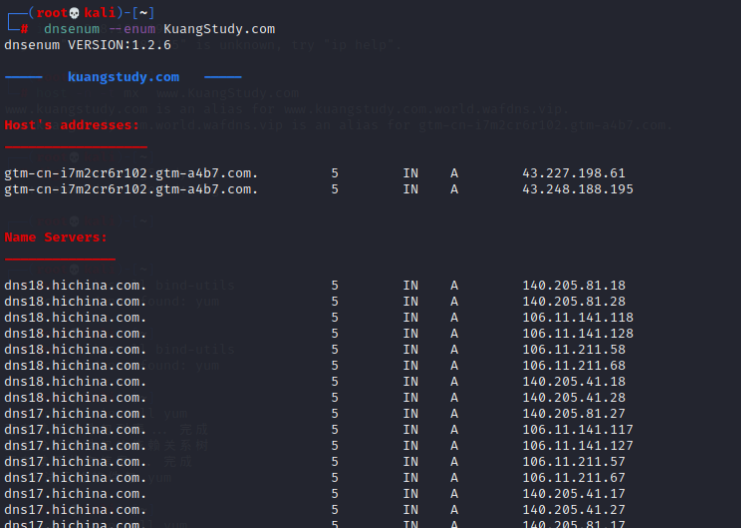
Task: Click IP address 106.11.141.118
Action: coord(577,318)
